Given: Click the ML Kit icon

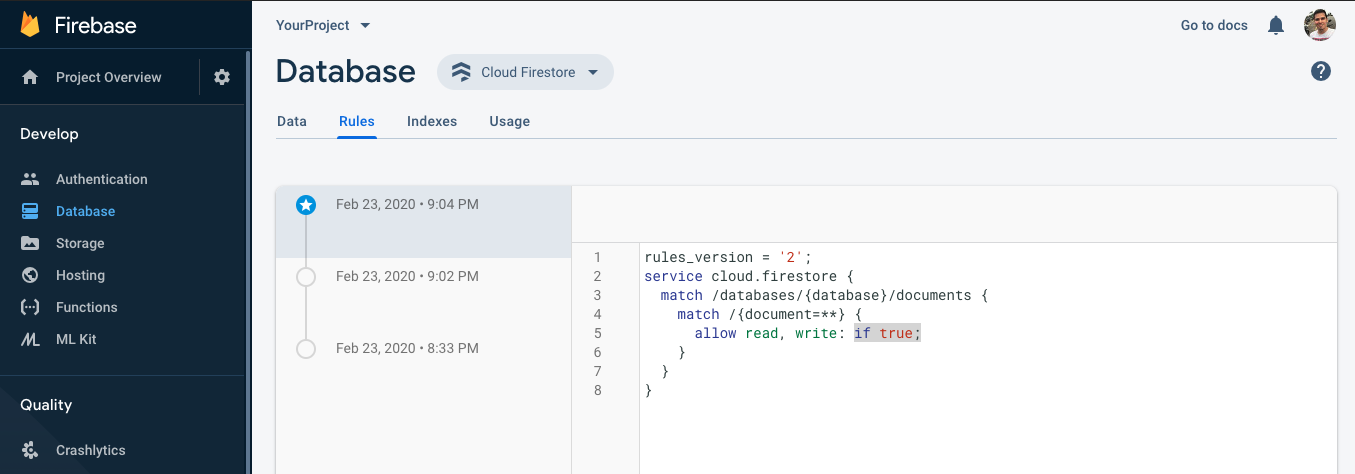Looking at the screenshot, I should pos(30,339).
